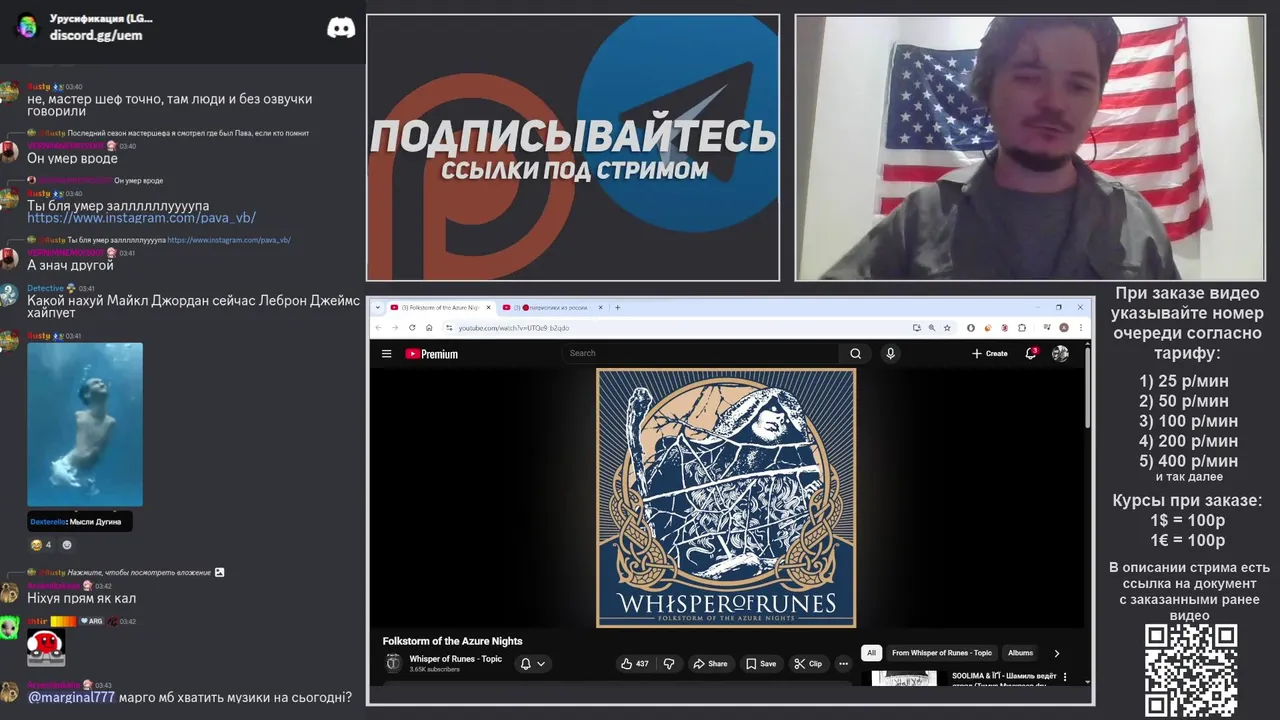Open the Chrome three-dot menu
The height and width of the screenshot is (720, 1280).
[1080, 327]
